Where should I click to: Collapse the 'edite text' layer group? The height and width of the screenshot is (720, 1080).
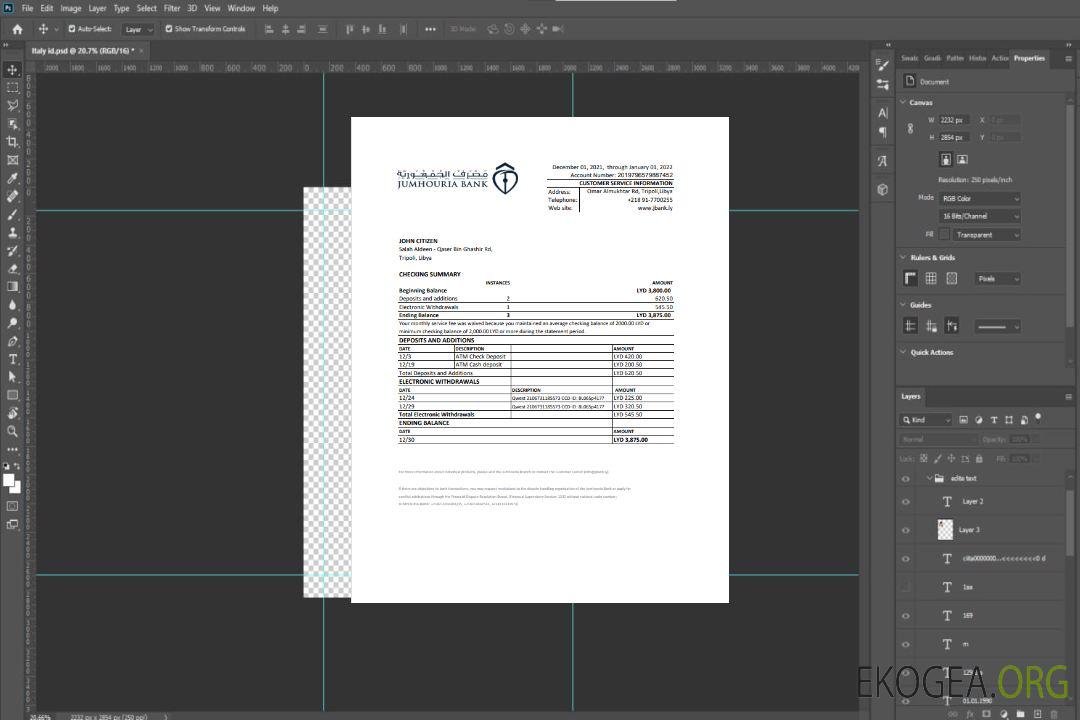[929, 478]
